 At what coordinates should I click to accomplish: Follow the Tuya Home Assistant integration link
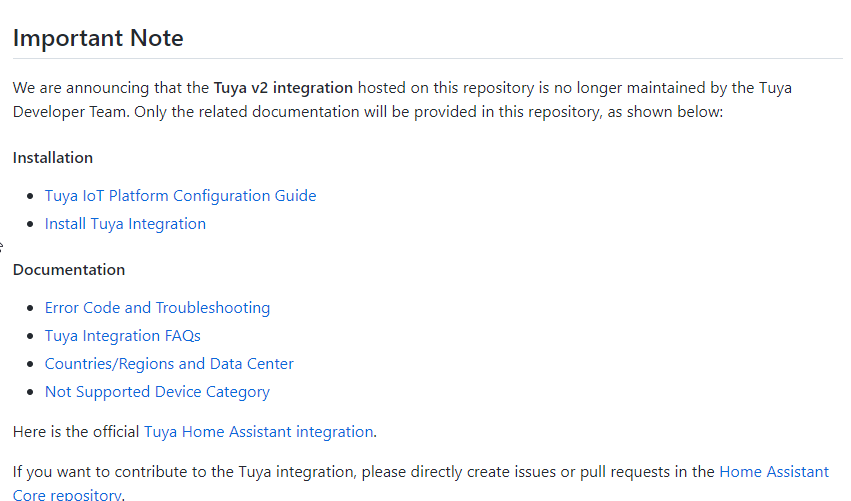(258, 432)
